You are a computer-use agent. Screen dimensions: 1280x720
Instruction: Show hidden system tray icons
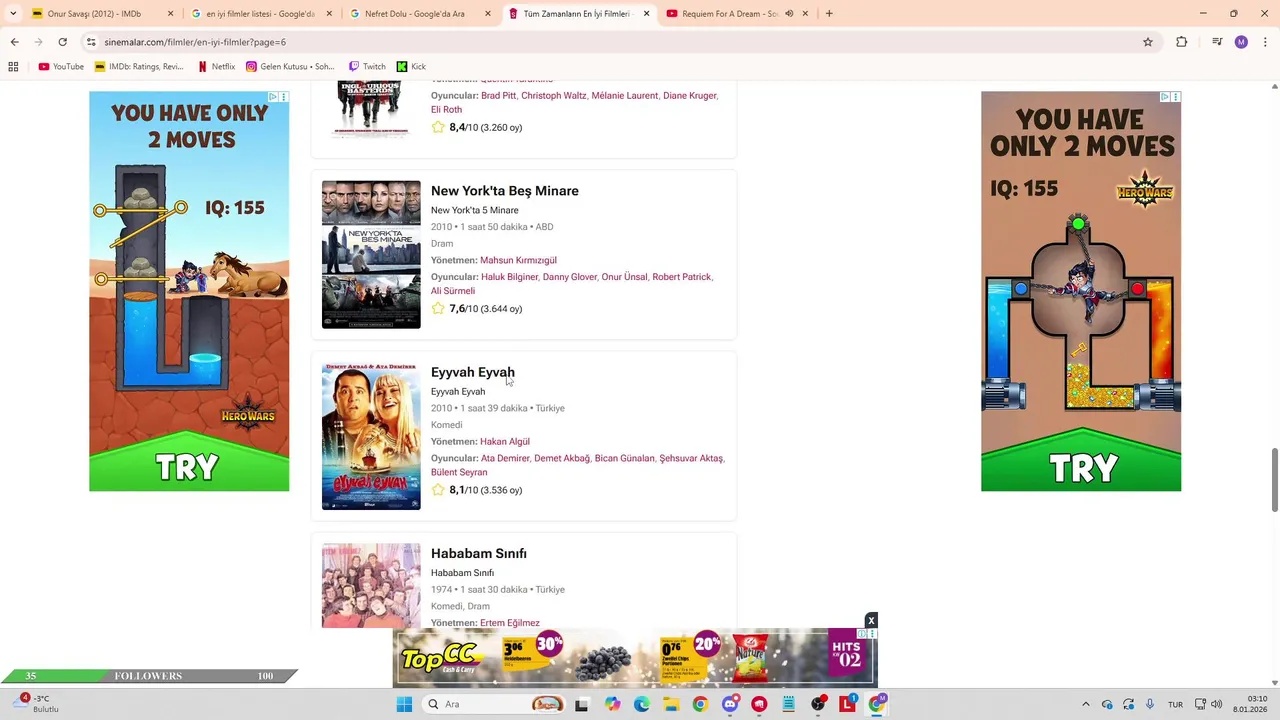click(1086, 704)
